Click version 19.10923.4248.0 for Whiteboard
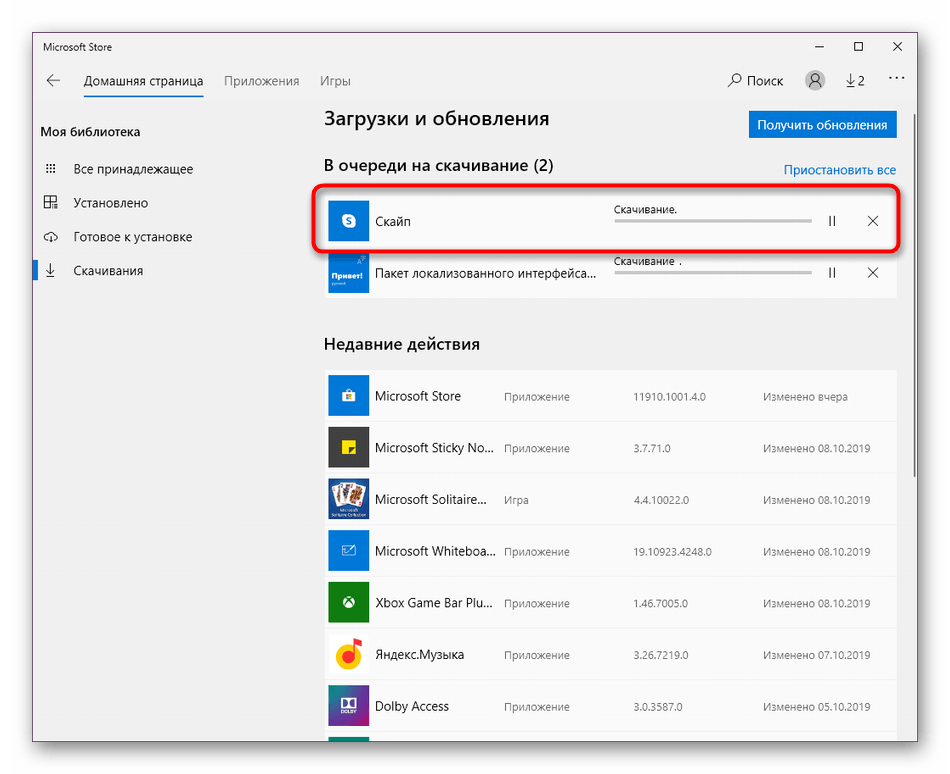This screenshot has height=774, width=950. 673,552
